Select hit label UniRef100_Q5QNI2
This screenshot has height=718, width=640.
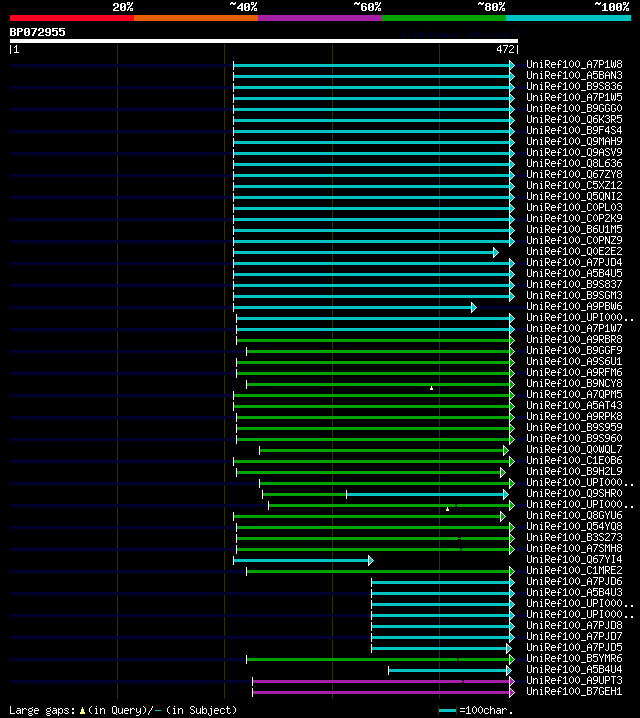574,196
